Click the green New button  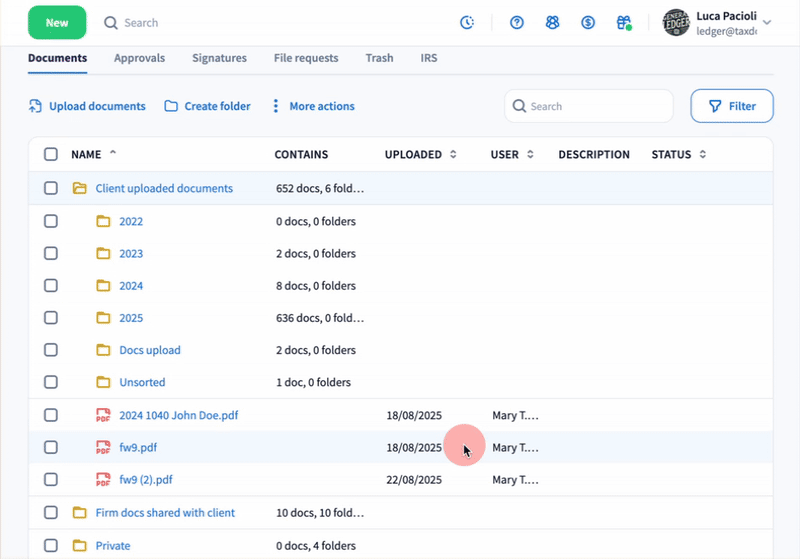click(57, 22)
